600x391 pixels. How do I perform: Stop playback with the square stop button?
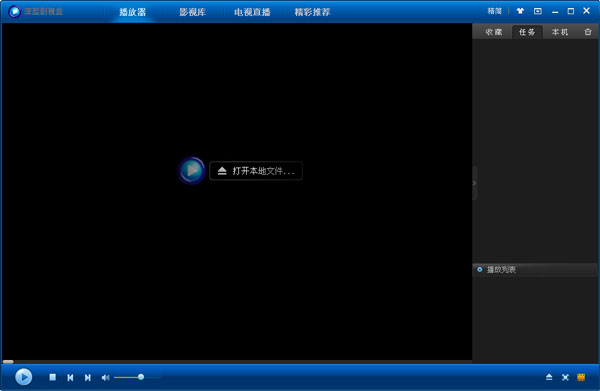tap(52, 377)
